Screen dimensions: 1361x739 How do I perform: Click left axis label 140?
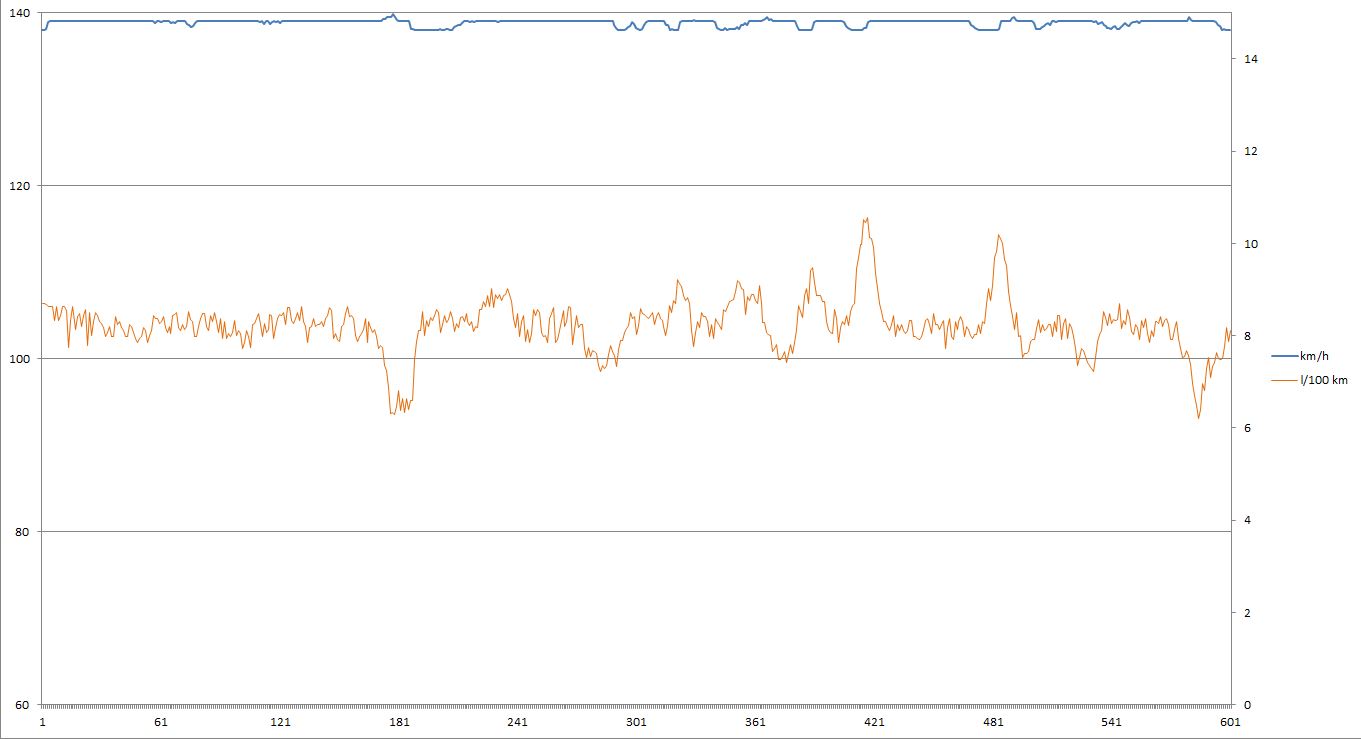(x=20, y=13)
